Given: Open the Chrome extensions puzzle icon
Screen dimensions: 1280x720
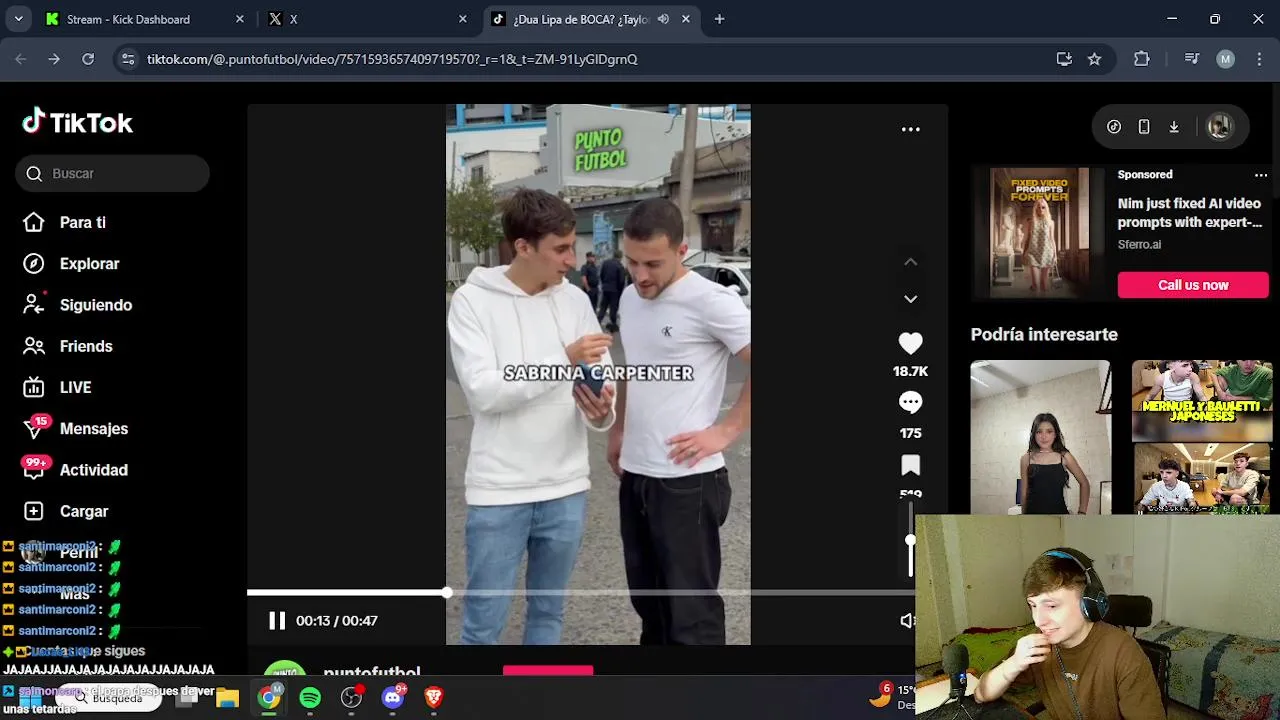Looking at the screenshot, I should [x=1142, y=59].
